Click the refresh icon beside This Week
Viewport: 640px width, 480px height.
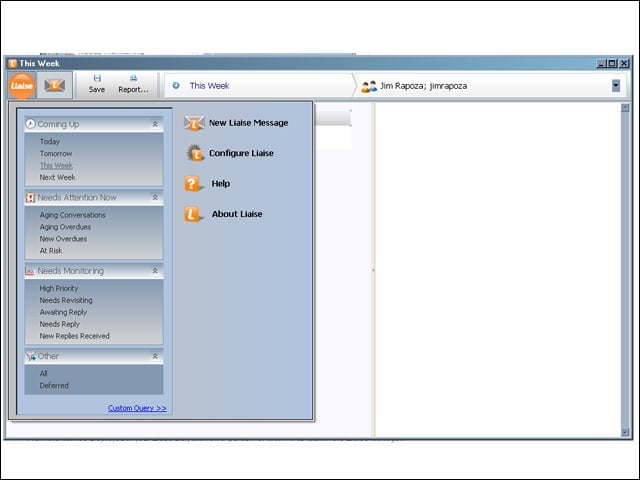pos(176,85)
